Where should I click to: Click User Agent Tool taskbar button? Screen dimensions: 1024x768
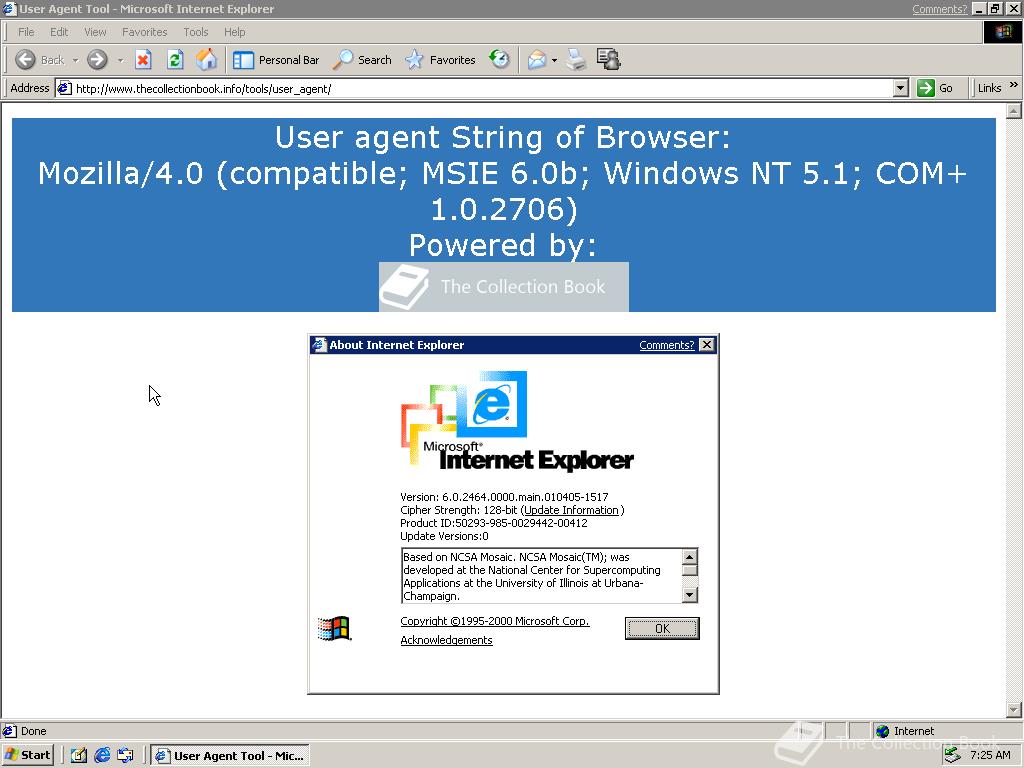(x=230, y=756)
